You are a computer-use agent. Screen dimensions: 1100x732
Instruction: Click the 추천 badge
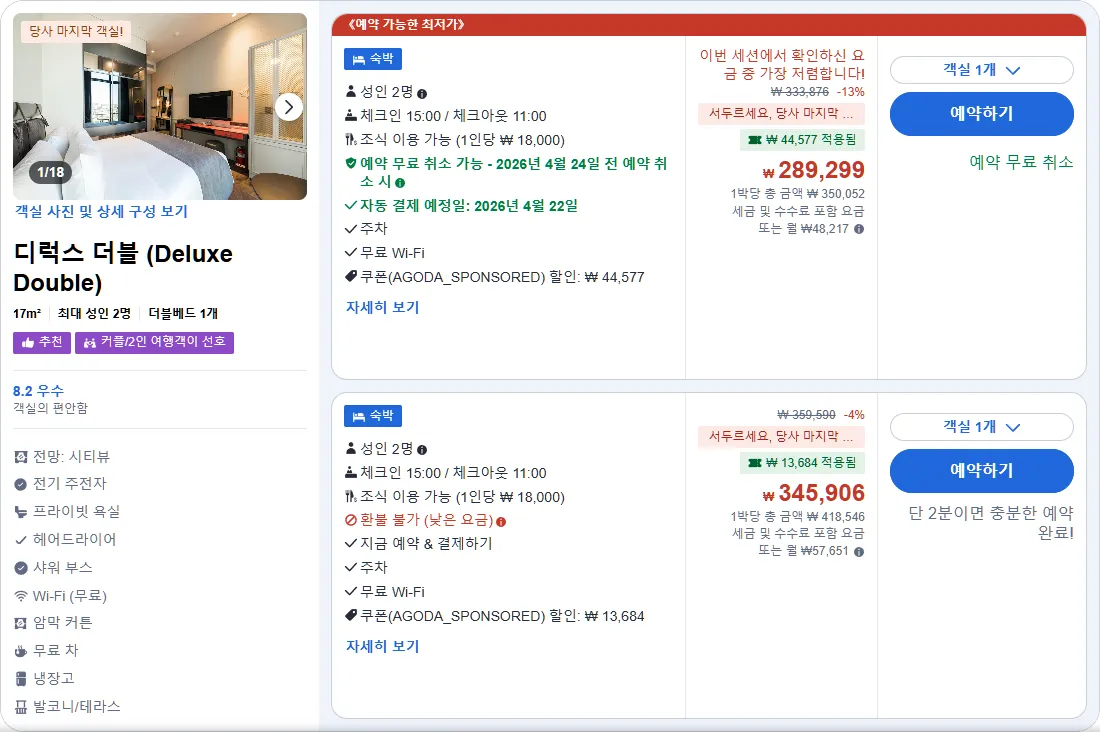click(x=42, y=342)
